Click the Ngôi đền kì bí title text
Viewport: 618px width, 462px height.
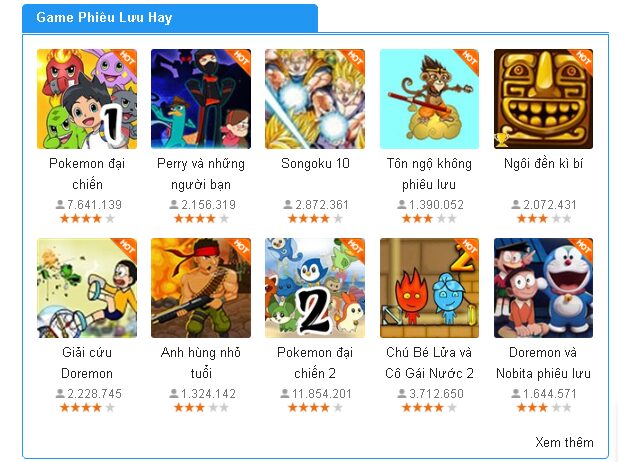click(544, 163)
